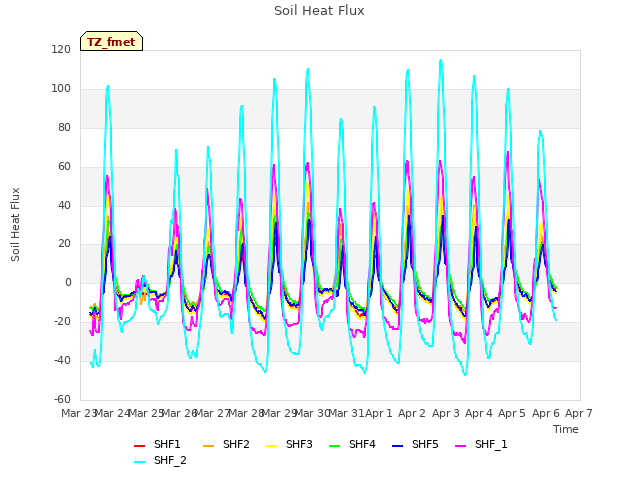The image size is (640, 480).
Task: Click the 100 y-axis tick label
Action: coord(61,89)
